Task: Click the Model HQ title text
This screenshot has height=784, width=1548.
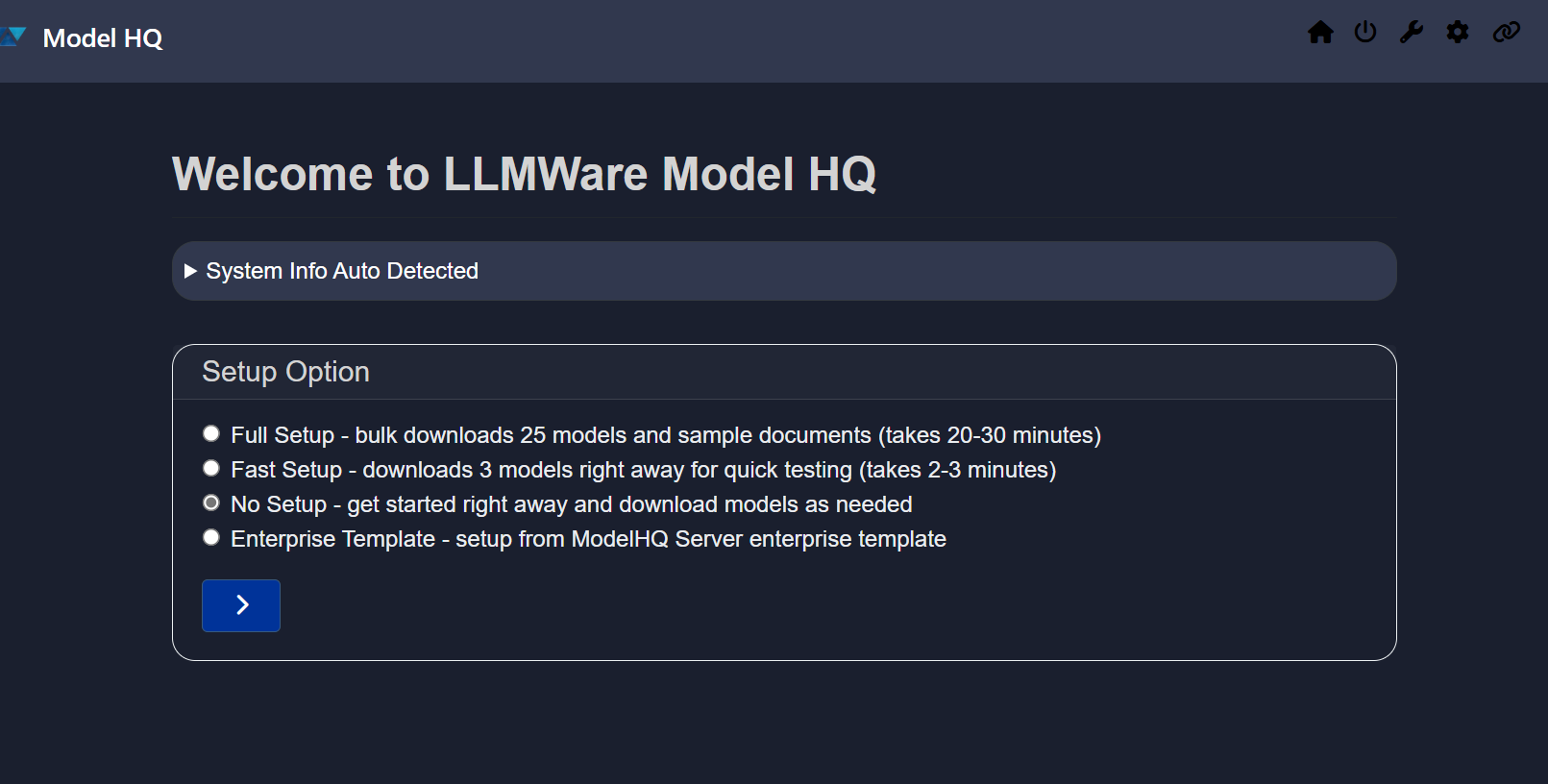Action: click(103, 38)
